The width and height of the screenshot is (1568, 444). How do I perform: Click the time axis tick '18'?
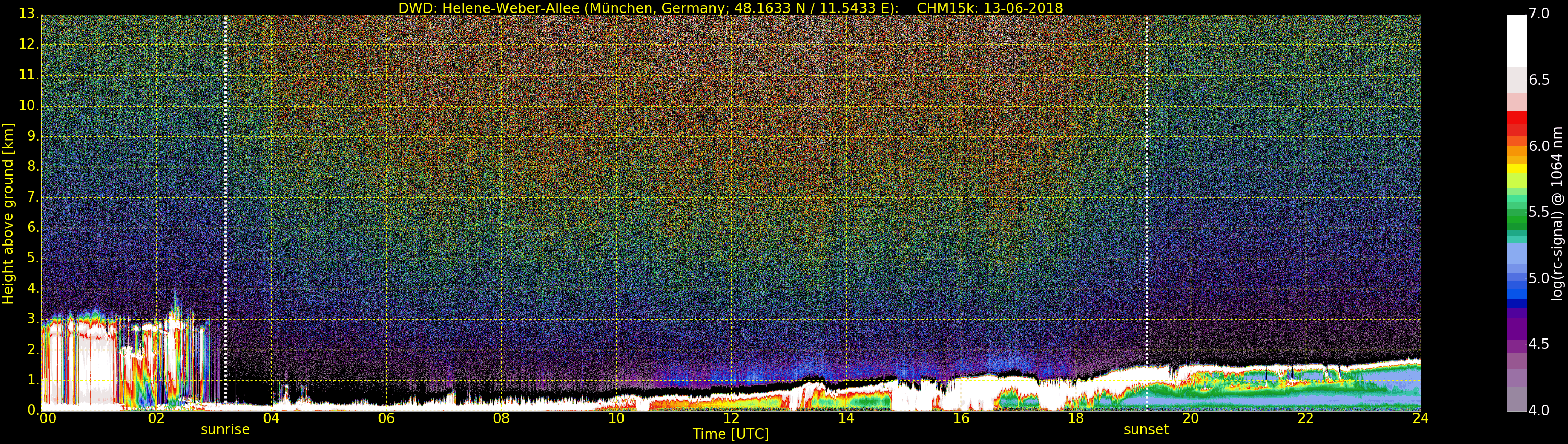[x=1076, y=418]
